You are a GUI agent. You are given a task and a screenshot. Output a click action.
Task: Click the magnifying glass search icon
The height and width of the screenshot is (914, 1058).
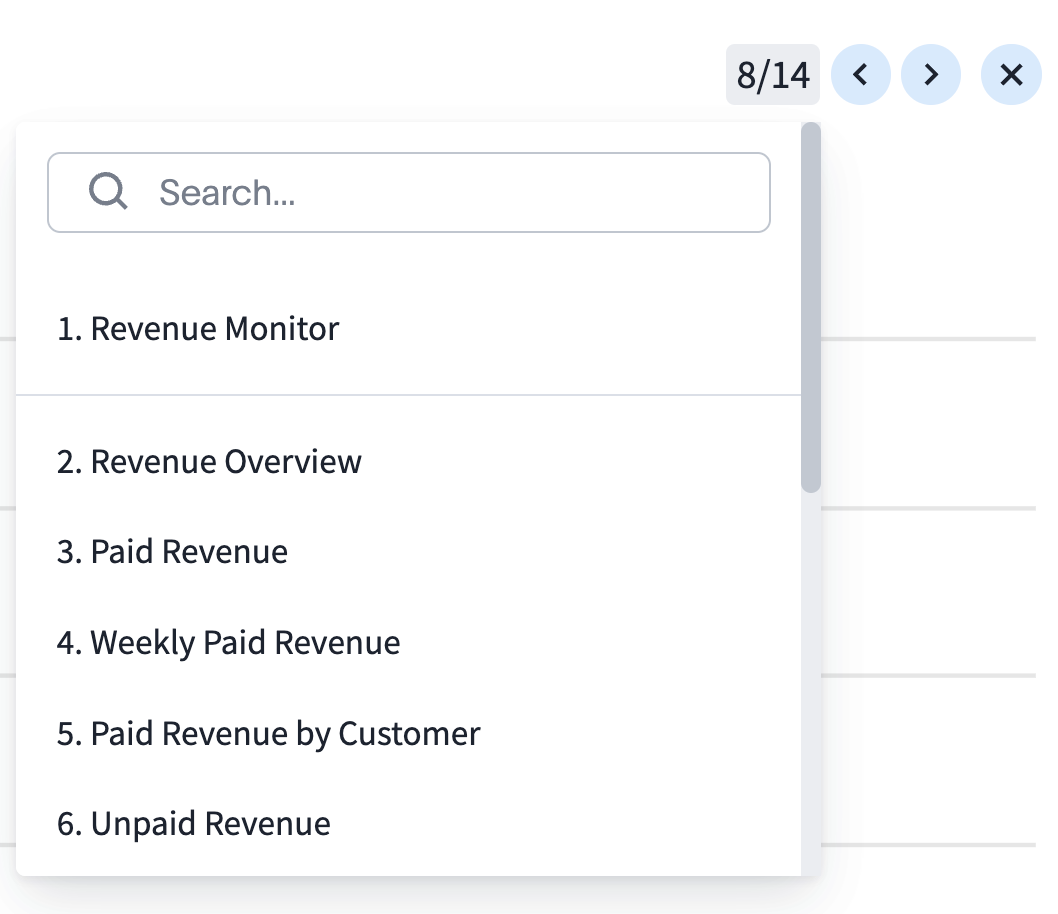click(108, 190)
